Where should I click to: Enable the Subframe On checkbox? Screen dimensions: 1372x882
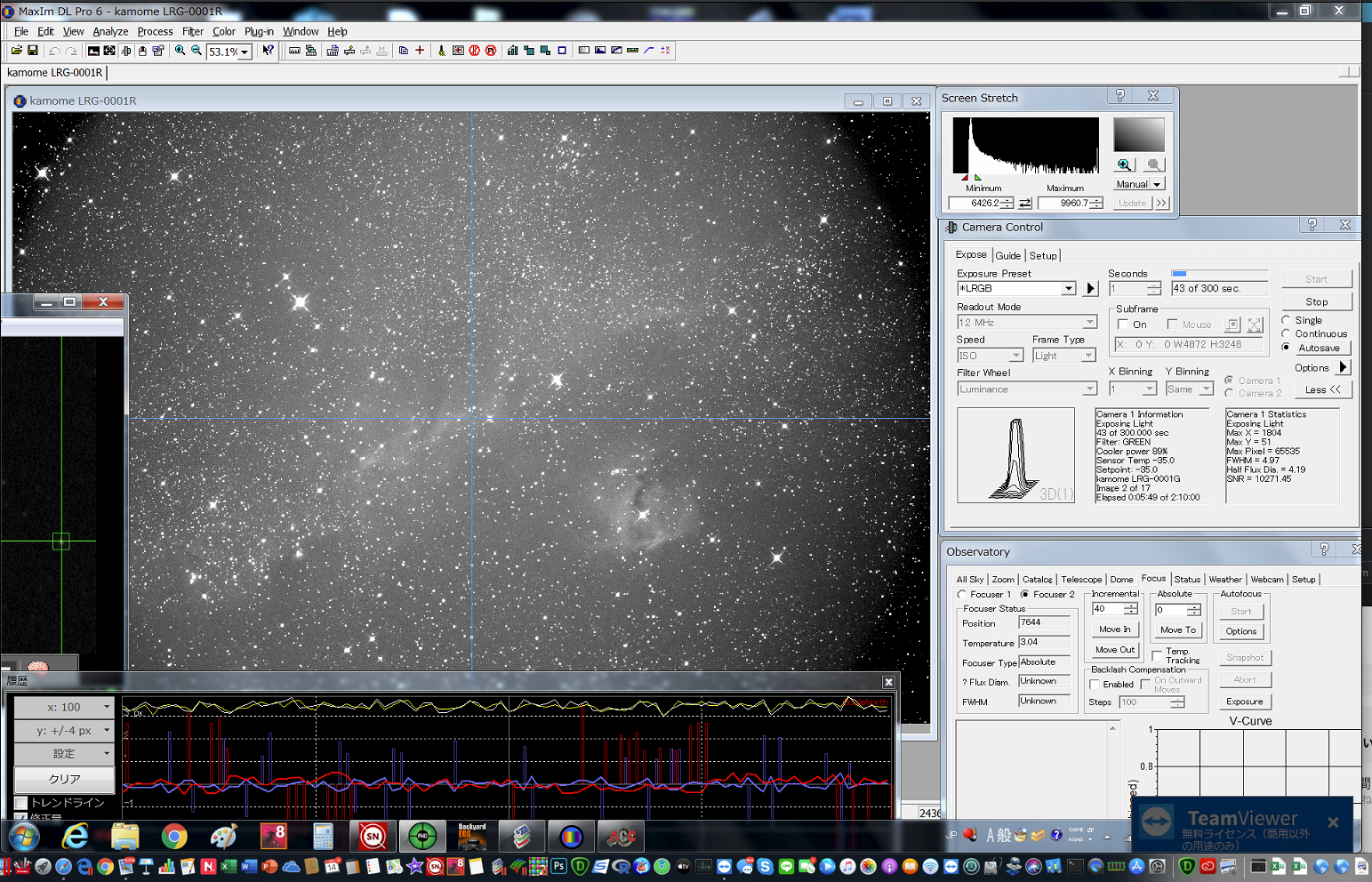pyautogui.click(x=1123, y=325)
